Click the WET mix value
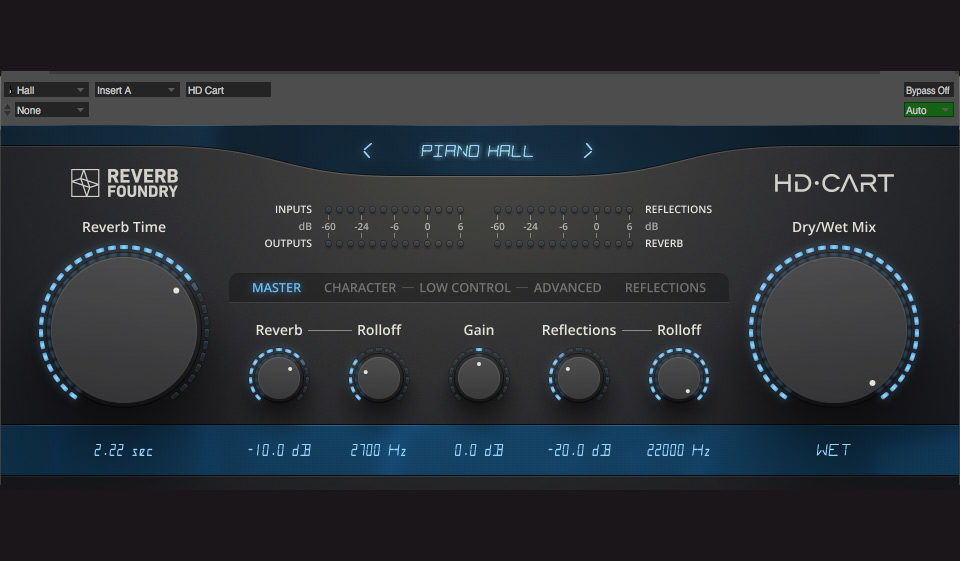Viewport: 960px width, 561px height. pos(834,451)
